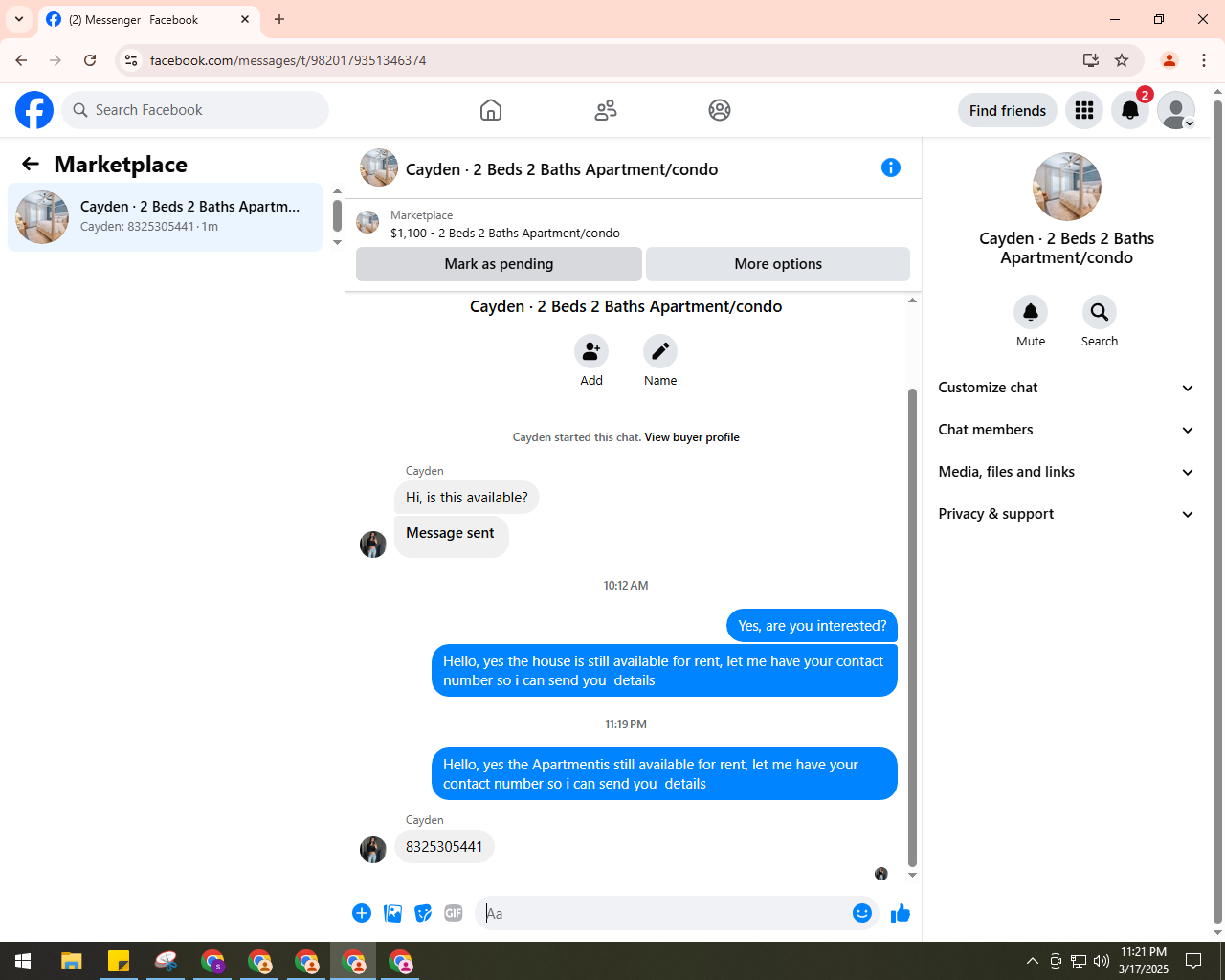Open the Facebook menu grid icon
The height and width of the screenshot is (980, 1225).
[1084, 110]
